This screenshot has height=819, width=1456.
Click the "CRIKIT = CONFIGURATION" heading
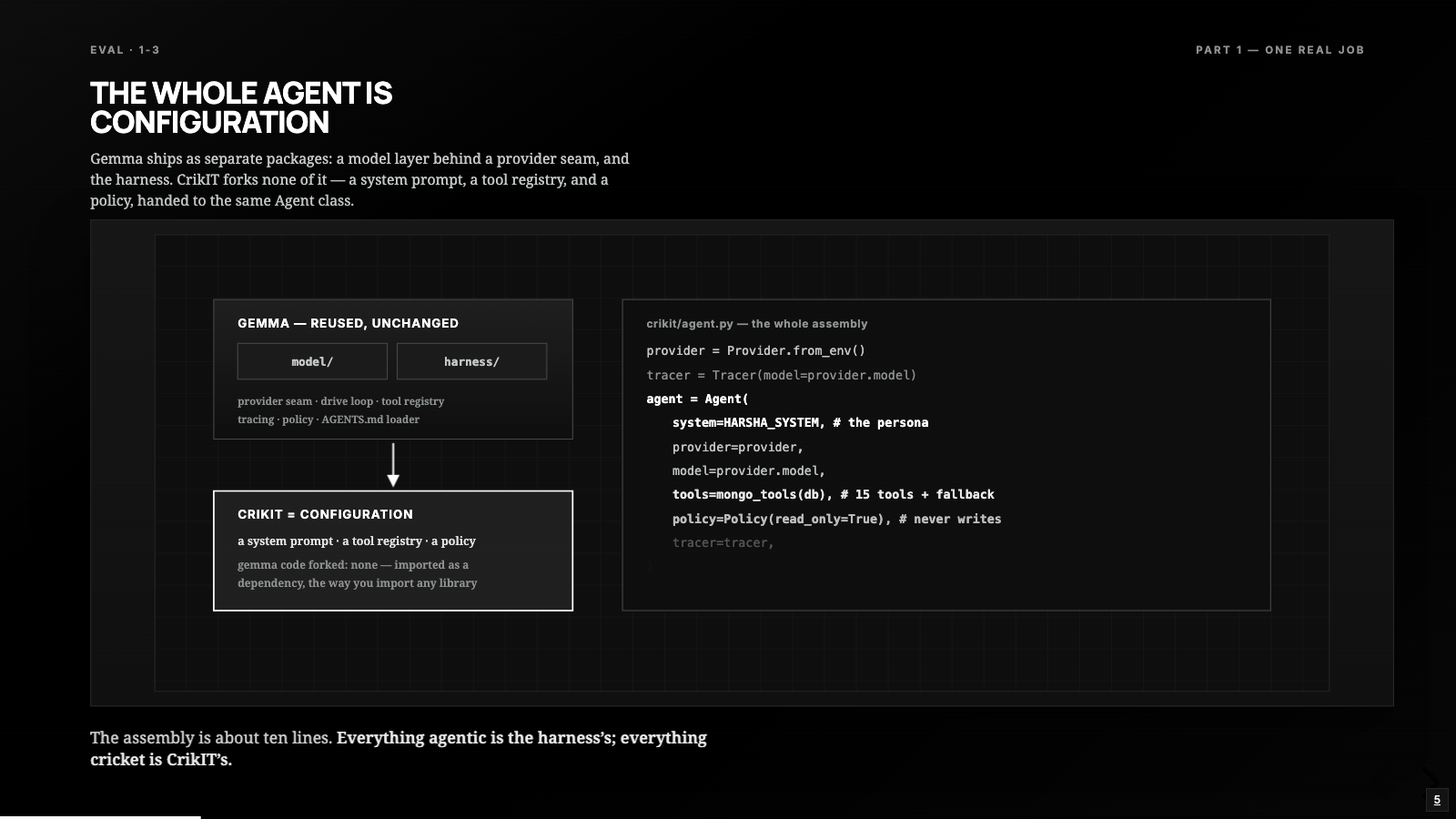point(325,514)
